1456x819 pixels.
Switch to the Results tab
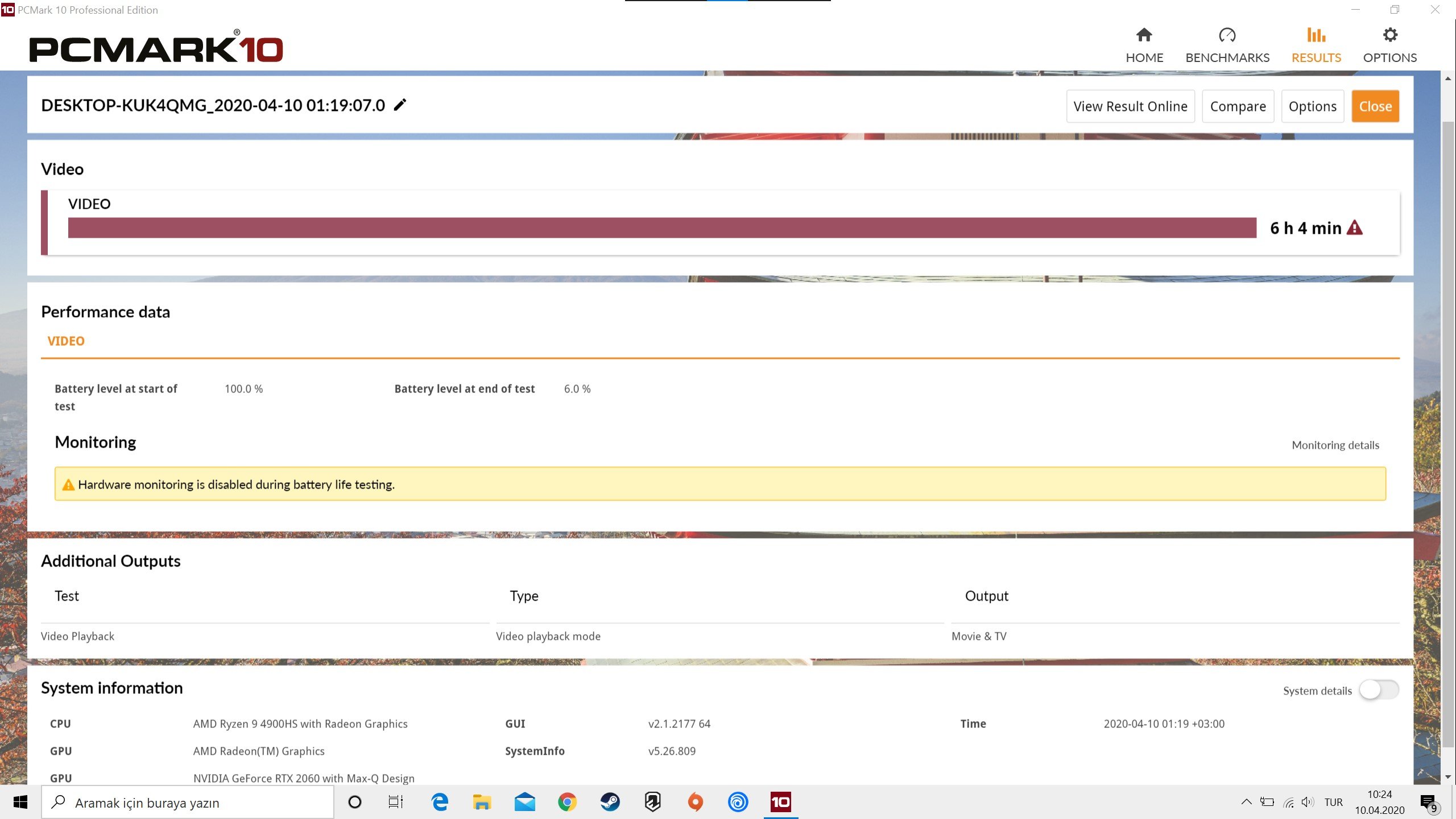1316,45
